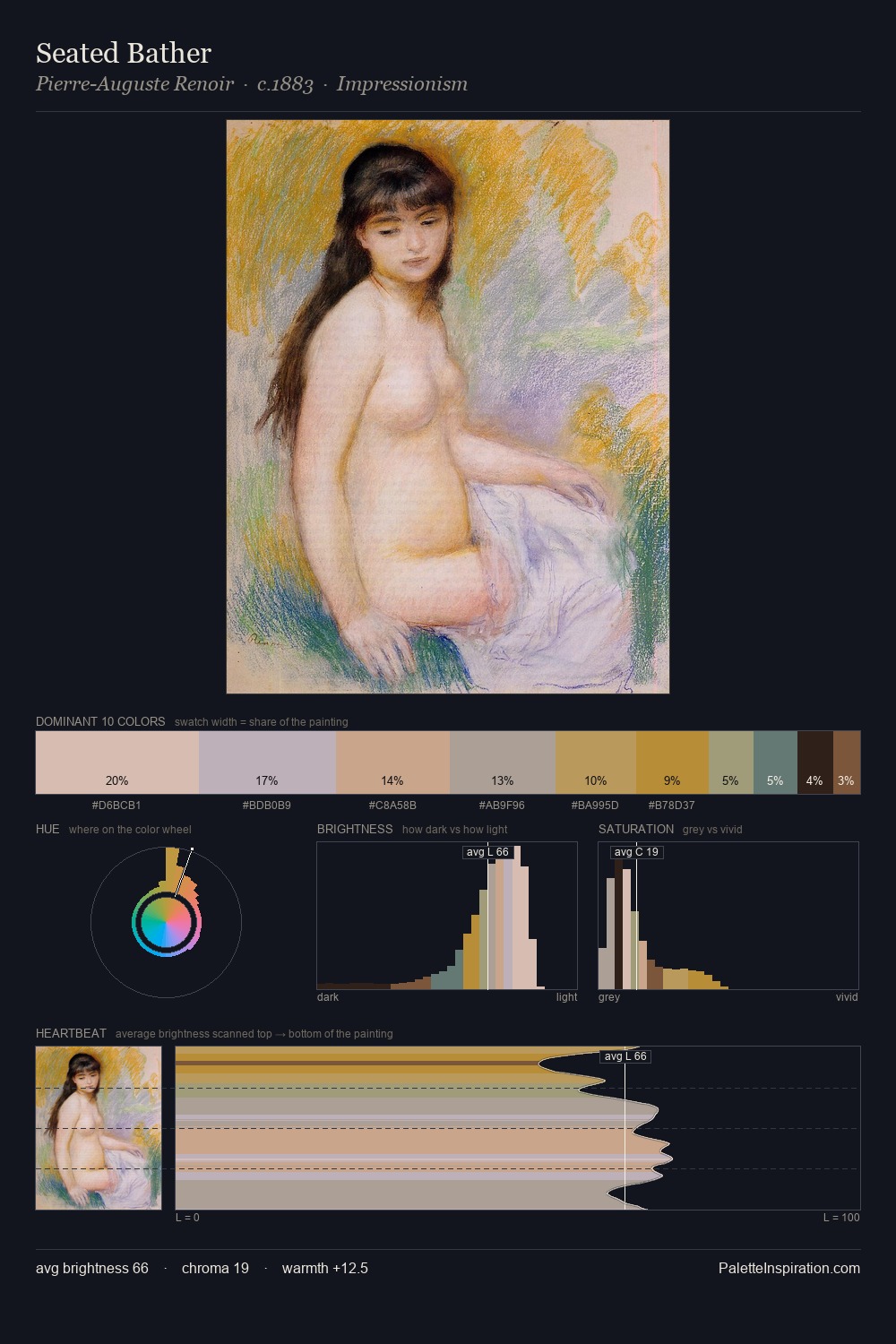
Task: Click 'warmth +12.5' in footer
Action: pyautogui.click(x=325, y=1268)
